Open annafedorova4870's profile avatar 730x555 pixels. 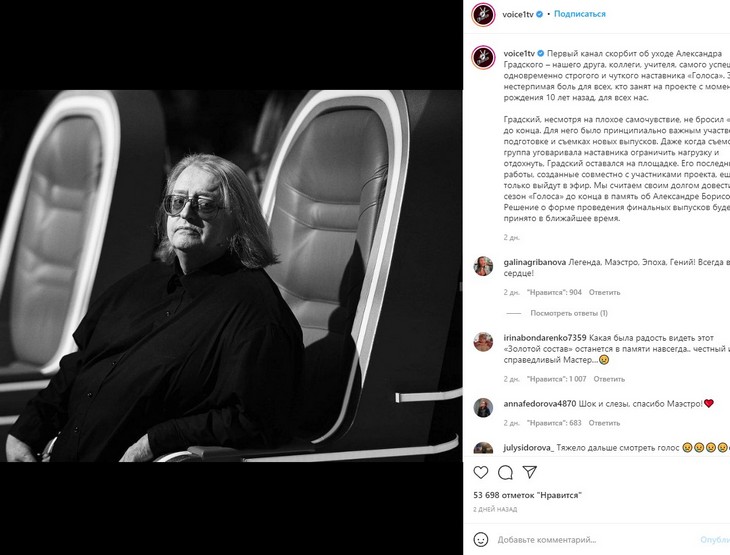(483, 408)
